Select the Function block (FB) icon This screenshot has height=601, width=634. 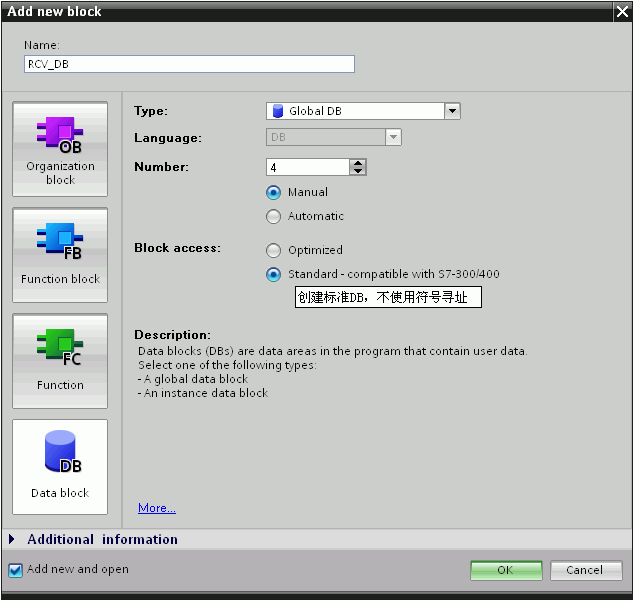60,255
